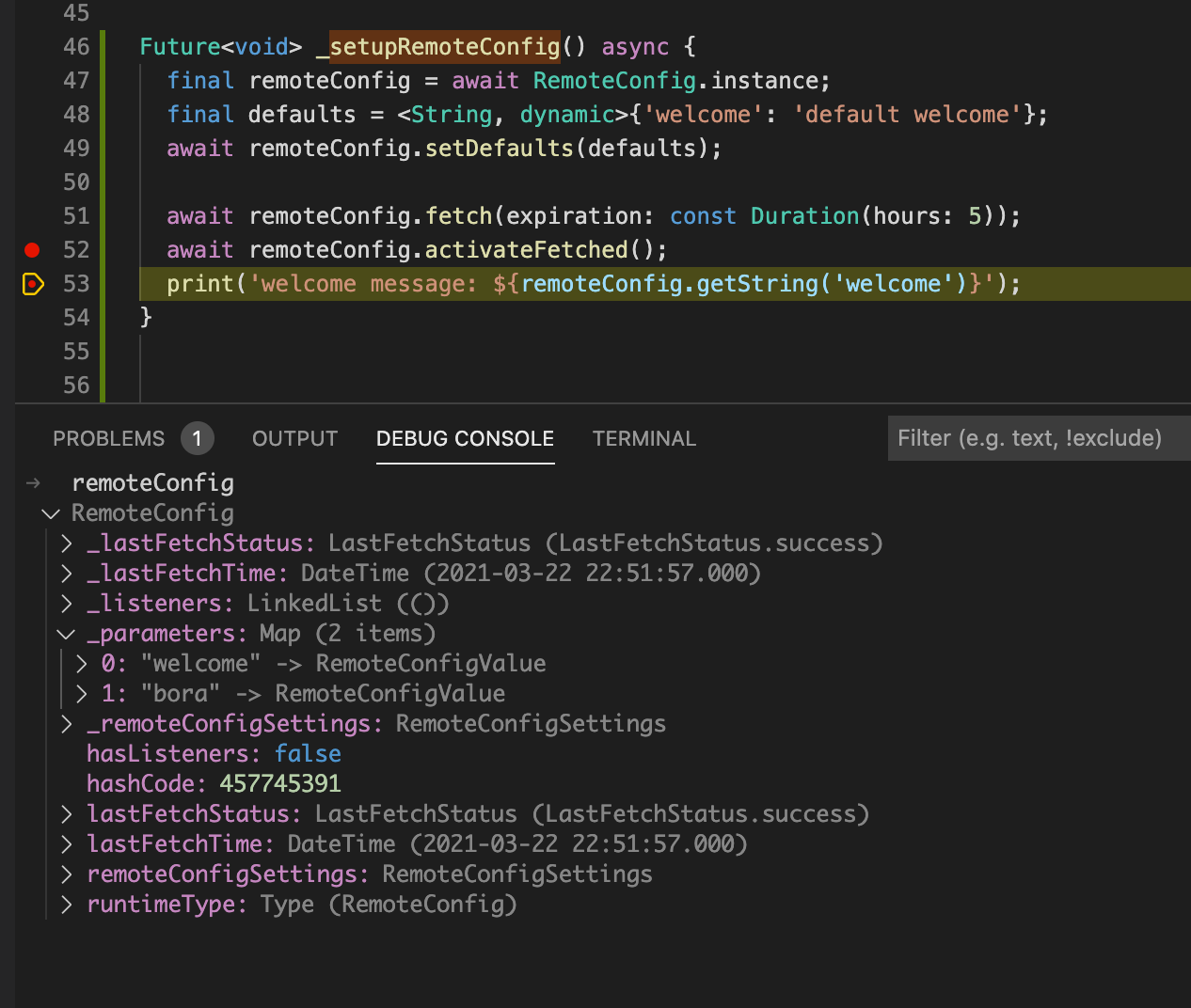
Task: Click line number 54 in gutter
Action: (76, 318)
